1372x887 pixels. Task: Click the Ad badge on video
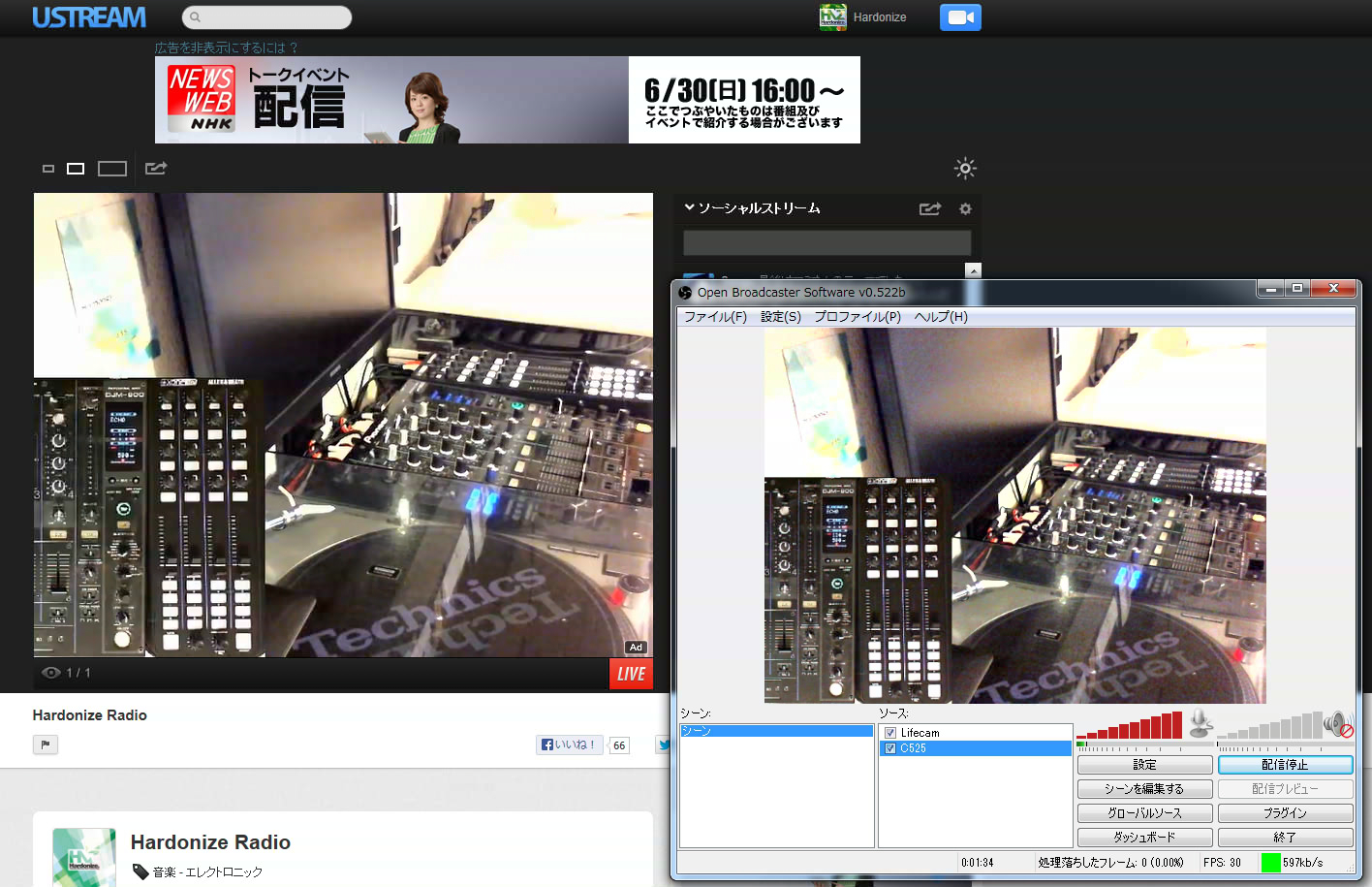pyautogui.click(x=636, y=648)
